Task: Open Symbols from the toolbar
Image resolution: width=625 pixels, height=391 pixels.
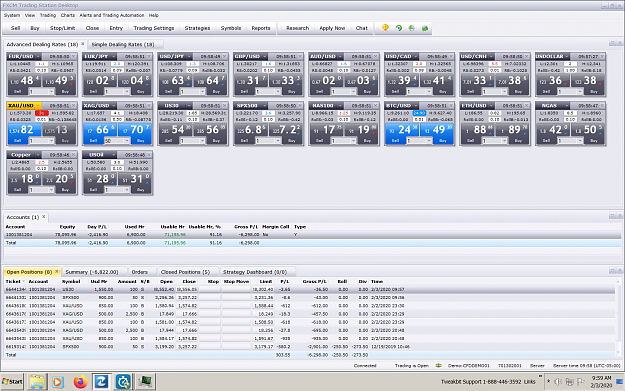Action: pos(231,28)
